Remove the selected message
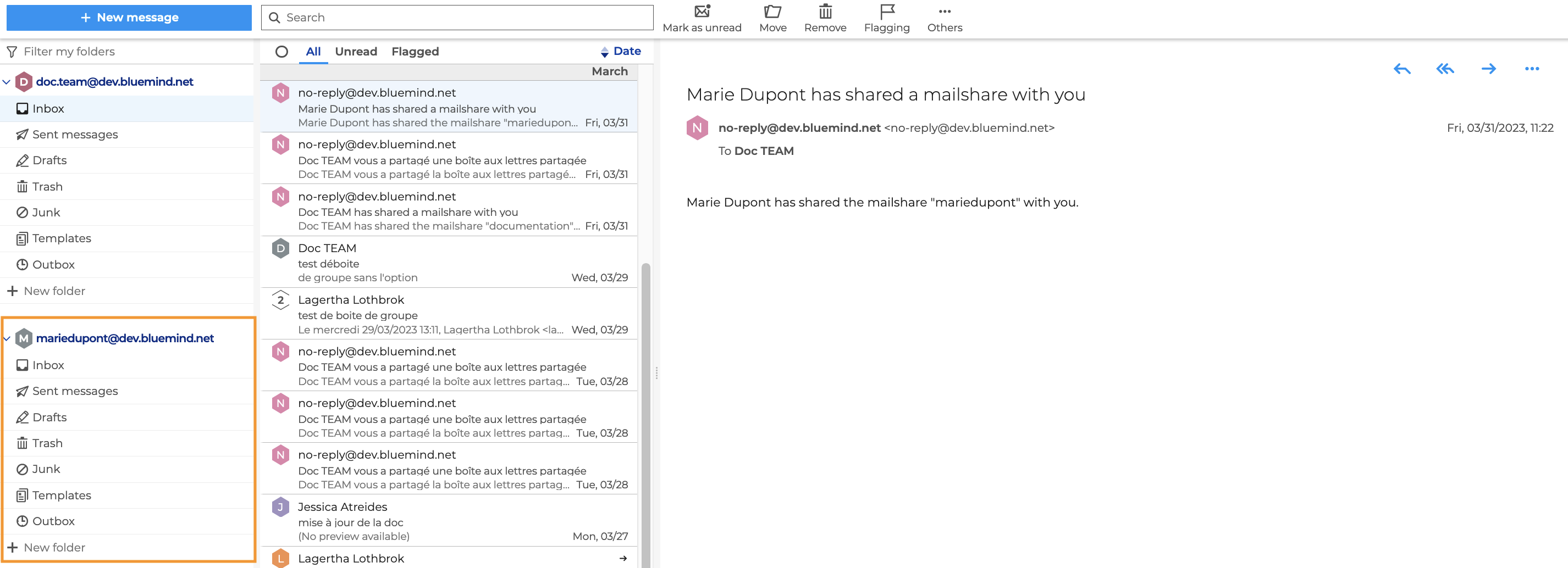The width and height of the screenshot is (1568, 568). [825, 18]
